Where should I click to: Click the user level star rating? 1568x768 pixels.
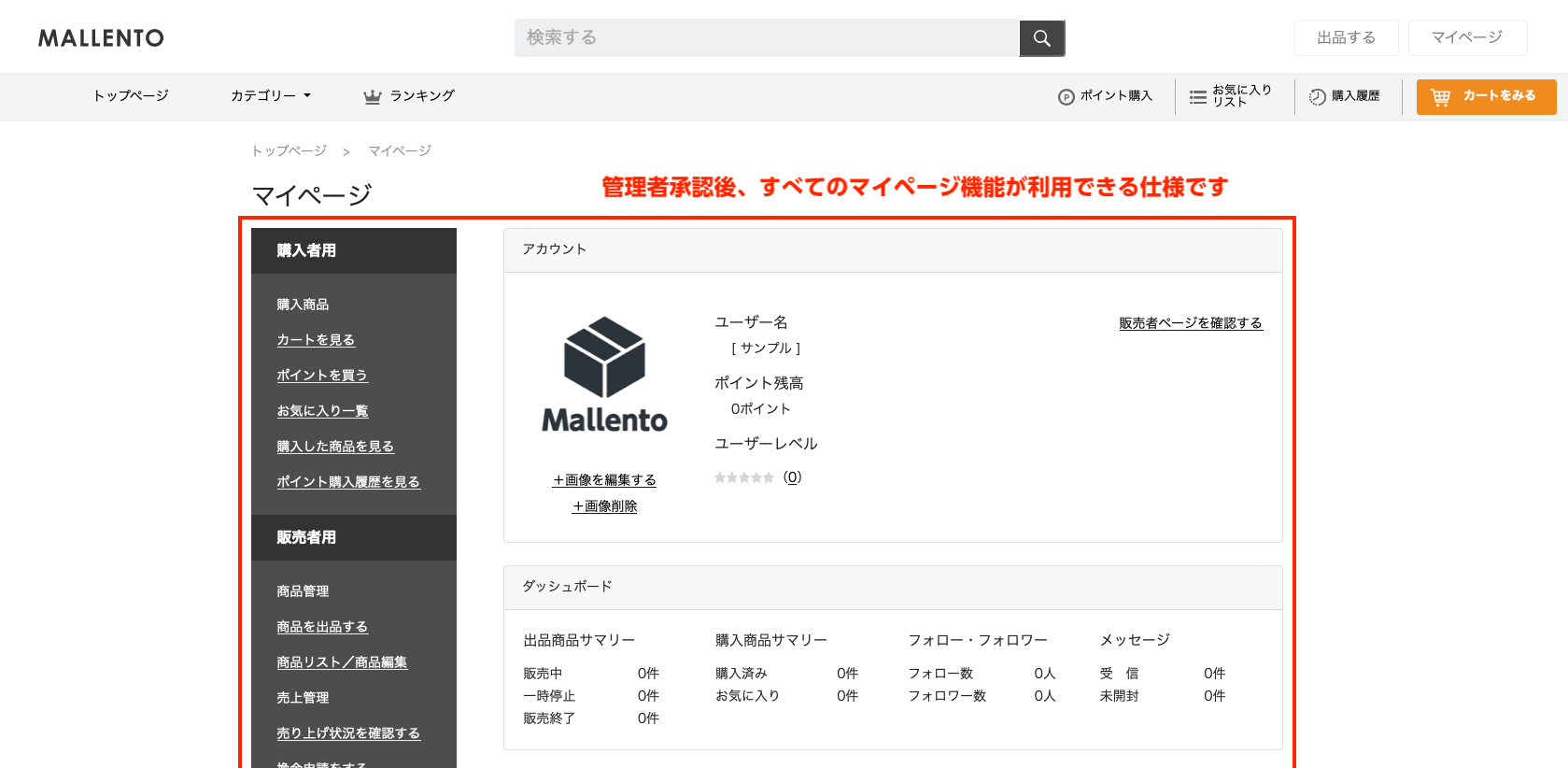(744, 478)
